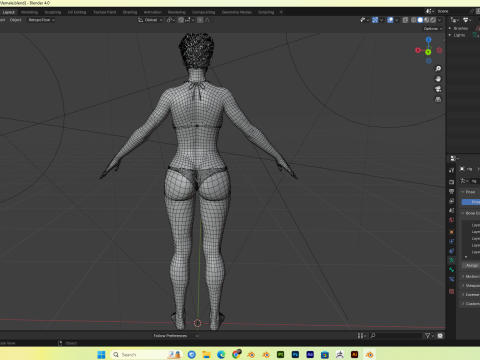Click the red X axis gizmo handle
This screenshot has height=360, width=480.
[418, 50]
